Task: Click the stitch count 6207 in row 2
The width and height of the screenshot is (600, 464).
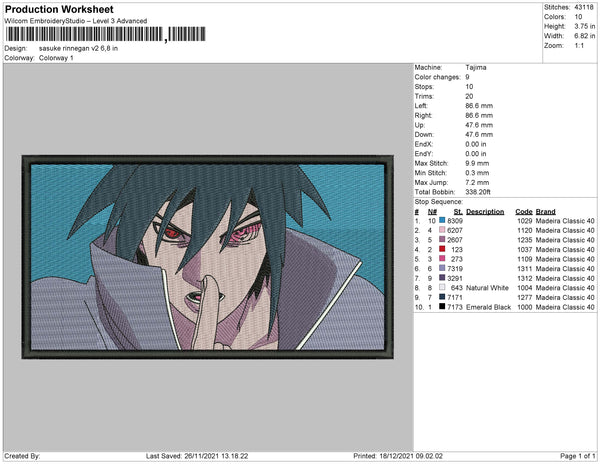Action: (455, 230)
